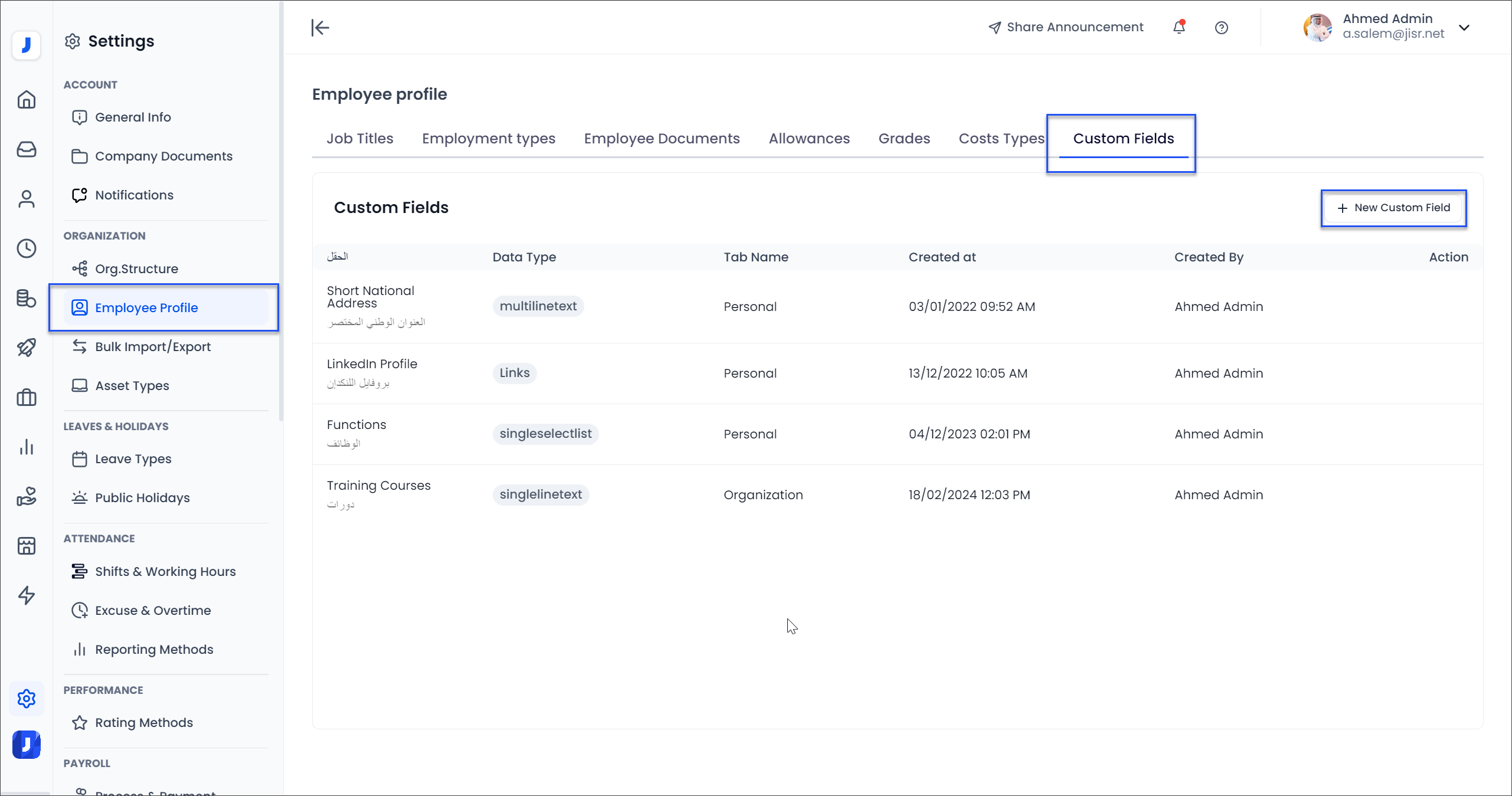Click the home icon in left rail
This screenshot has height=796, width=1512.
pyautogui.click(x=26, y=100)
